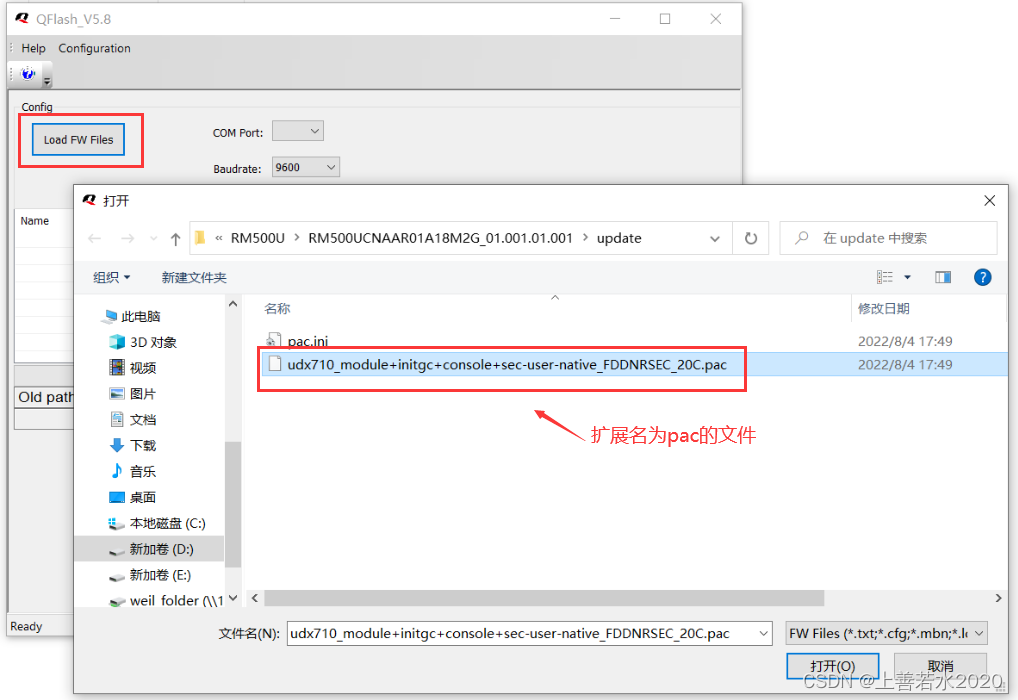Click the QFlash help toolbar icon
Image resolution: width=1018 pixels, height=700 pixels.
point(28,73)
